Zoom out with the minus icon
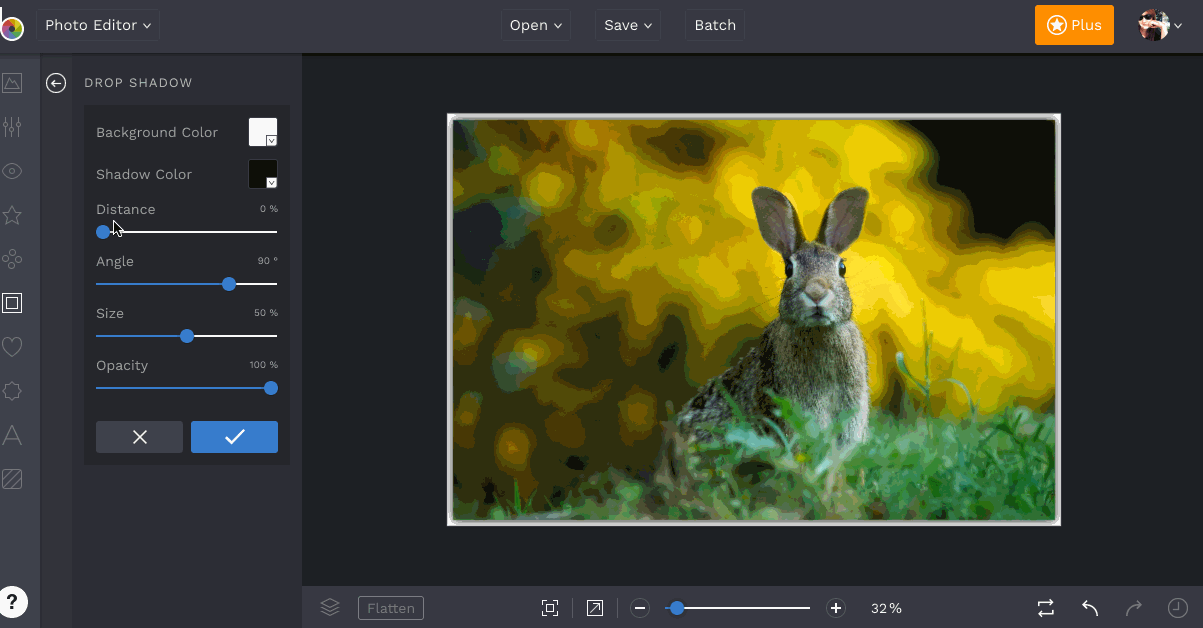 coord(641,608)
